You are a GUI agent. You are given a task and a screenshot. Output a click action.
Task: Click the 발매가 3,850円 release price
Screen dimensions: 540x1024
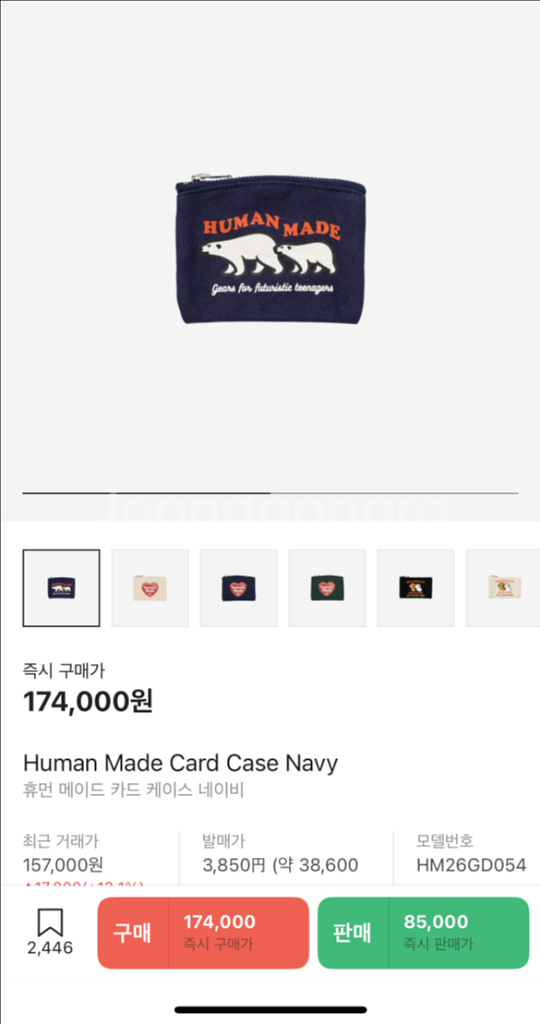pos(281,854)
